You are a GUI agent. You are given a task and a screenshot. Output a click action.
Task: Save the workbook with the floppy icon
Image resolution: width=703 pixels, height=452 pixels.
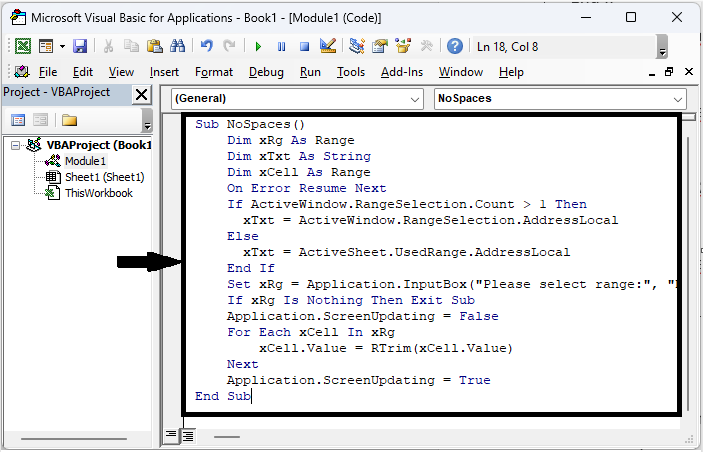coord(80,46)
